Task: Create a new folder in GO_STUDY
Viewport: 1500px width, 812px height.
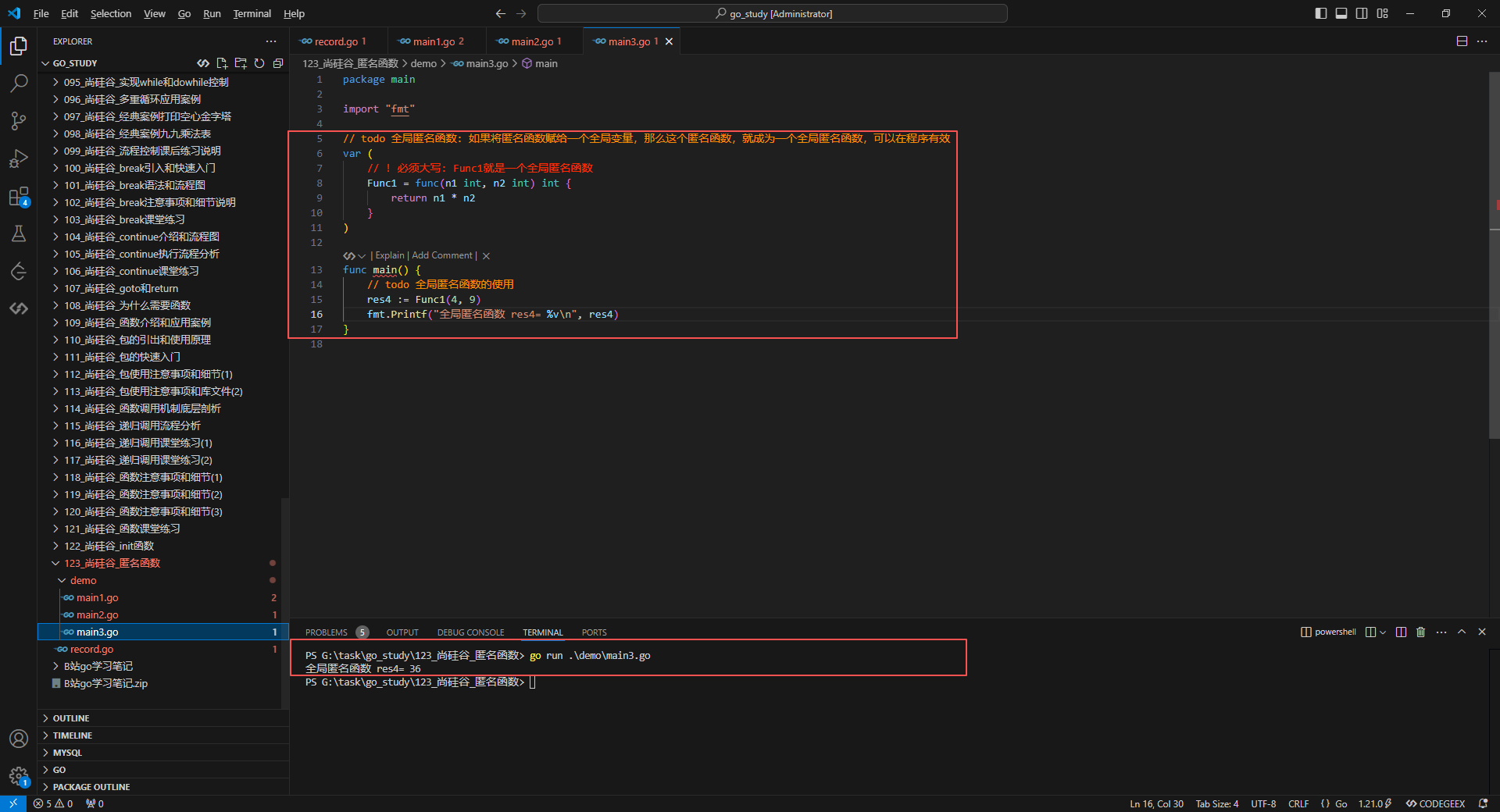Action: (241, 63)
